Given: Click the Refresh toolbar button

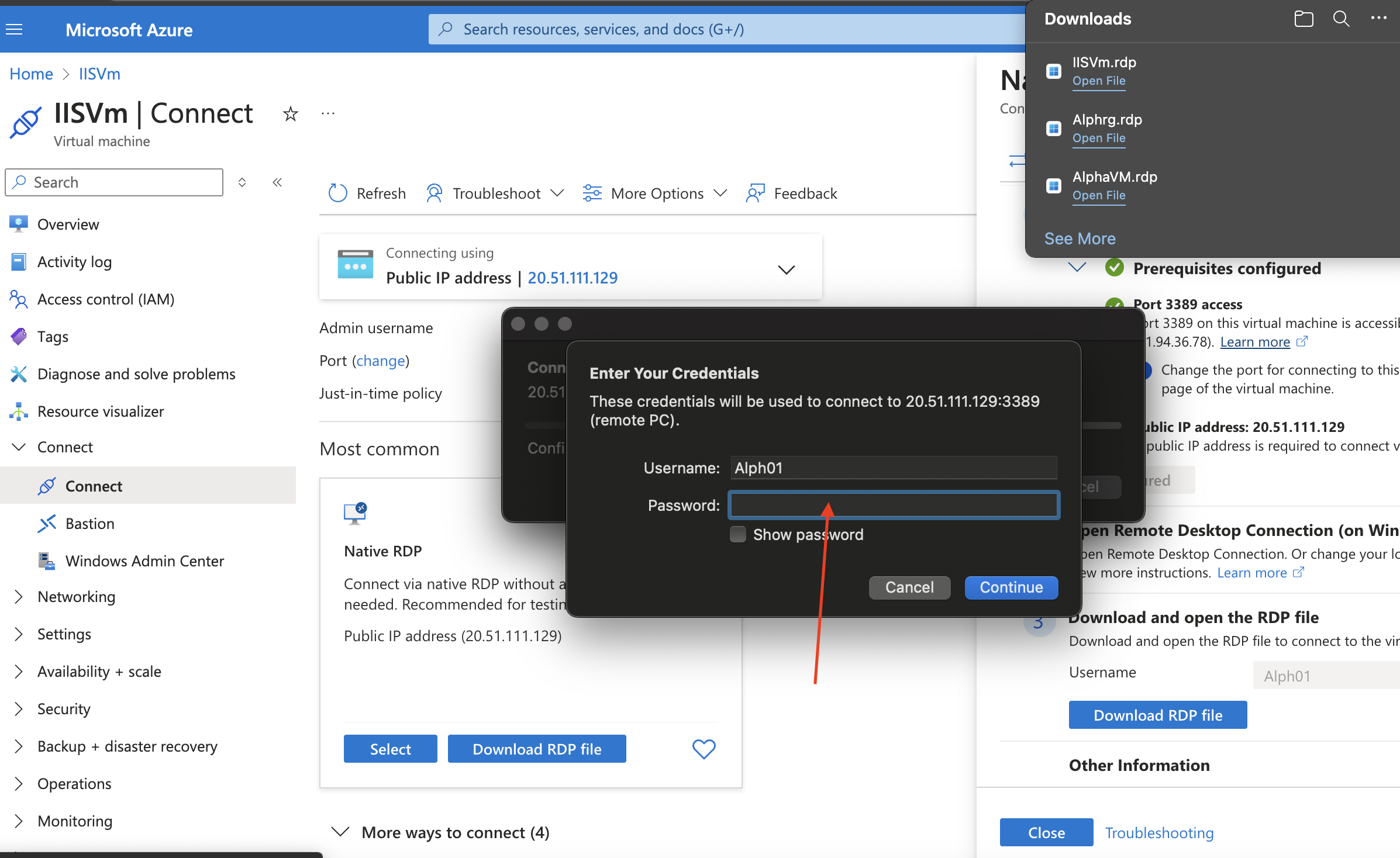Looking at the screenshot, I should 367,193.
